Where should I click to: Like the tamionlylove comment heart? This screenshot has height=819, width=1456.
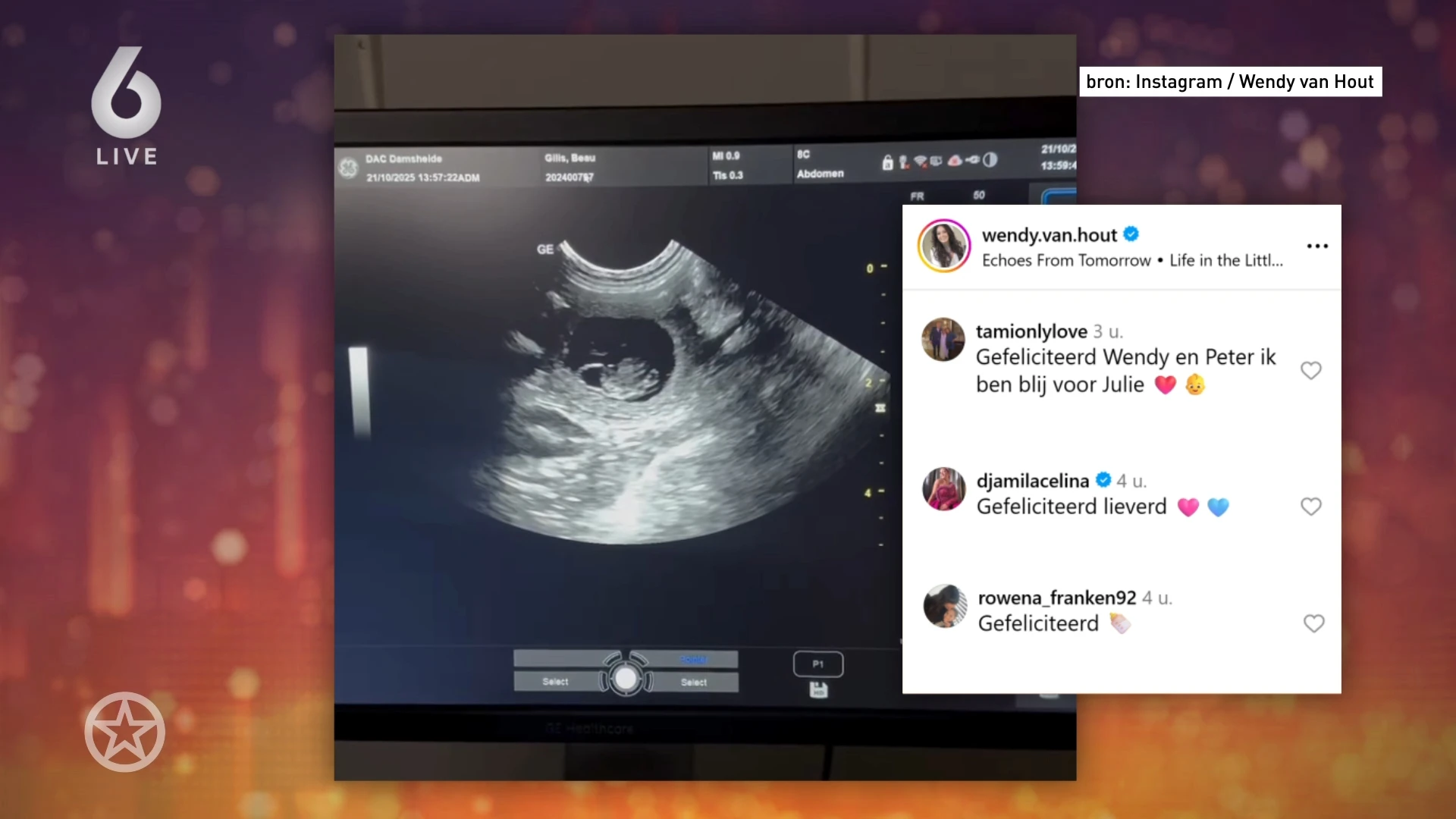1310,370
